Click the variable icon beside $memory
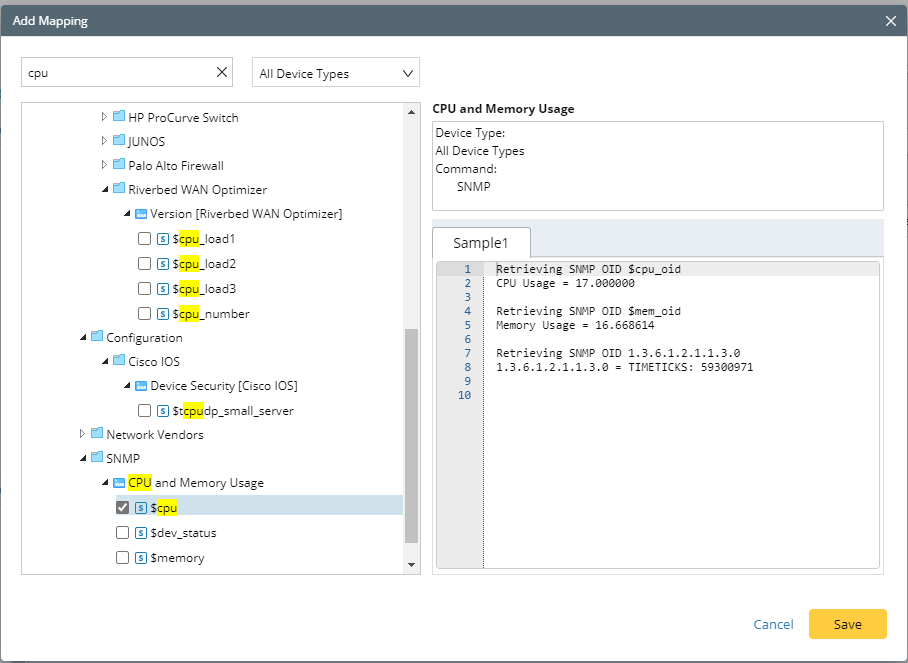The image size is (908, 663). pyautogui.click(x=141, y=558)
